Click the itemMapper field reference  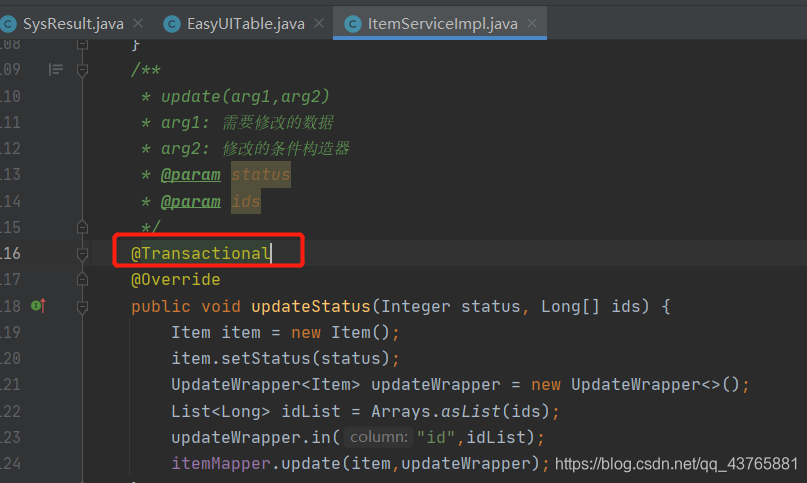point(221,463)
